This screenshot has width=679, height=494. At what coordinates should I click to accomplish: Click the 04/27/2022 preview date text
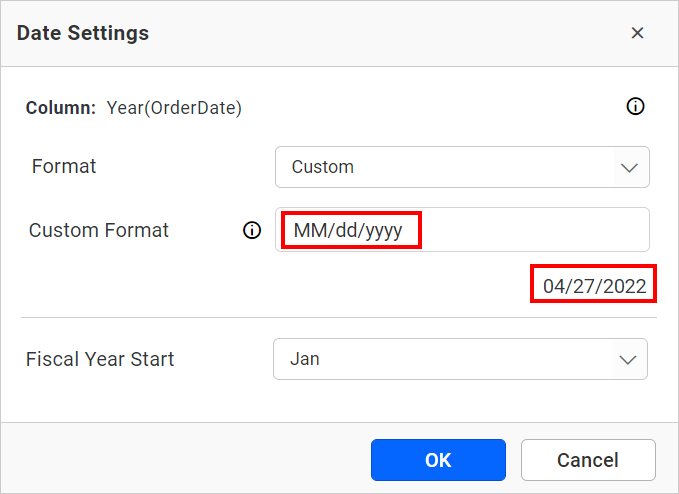click(x=594, y=287)
